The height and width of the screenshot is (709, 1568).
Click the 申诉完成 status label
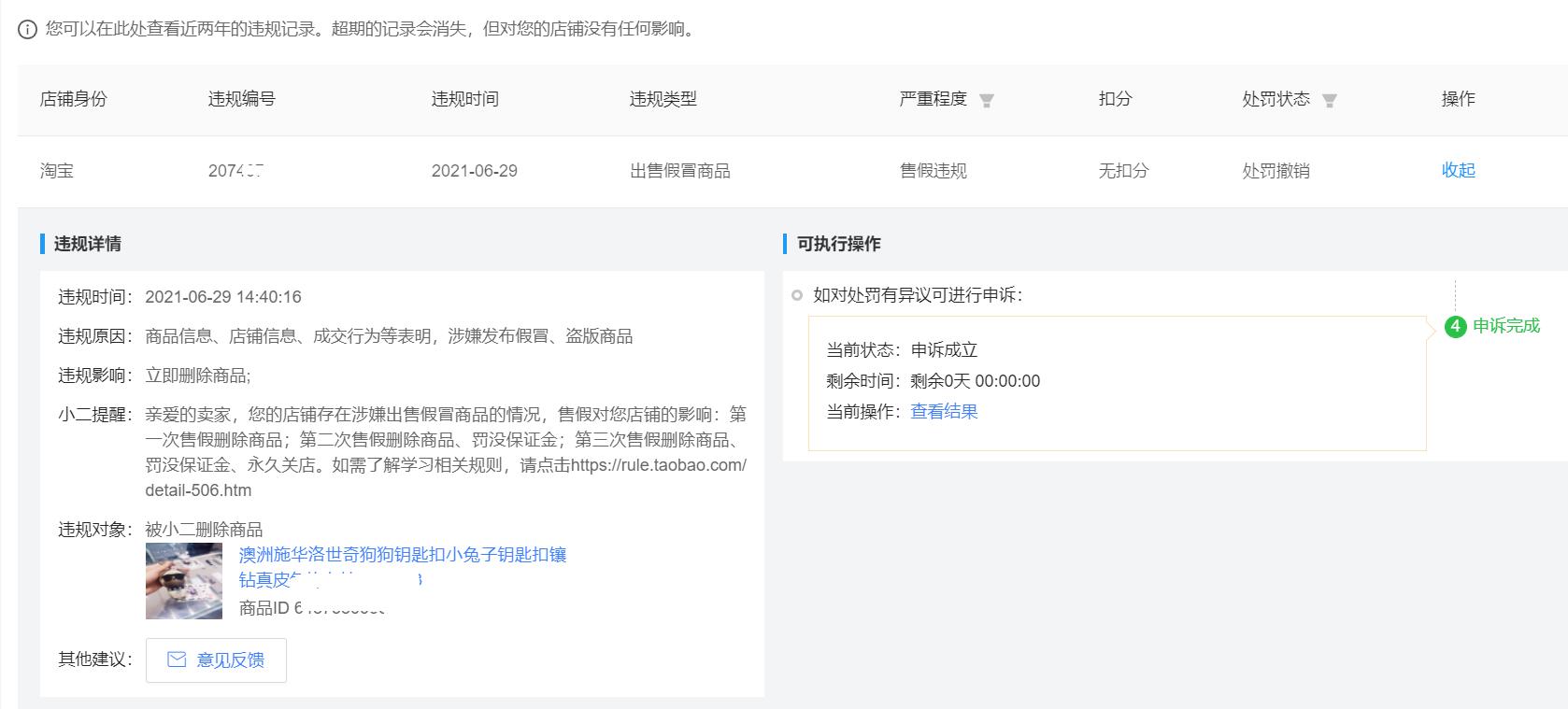coord(1505,326)
